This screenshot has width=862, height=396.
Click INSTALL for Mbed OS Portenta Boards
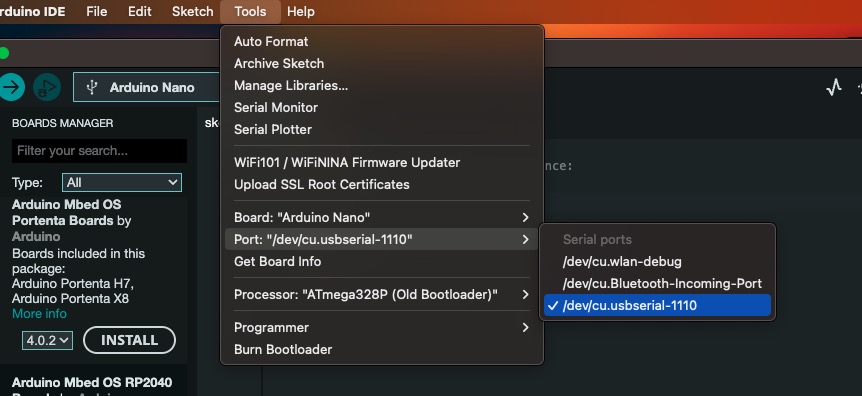(129, 340)
